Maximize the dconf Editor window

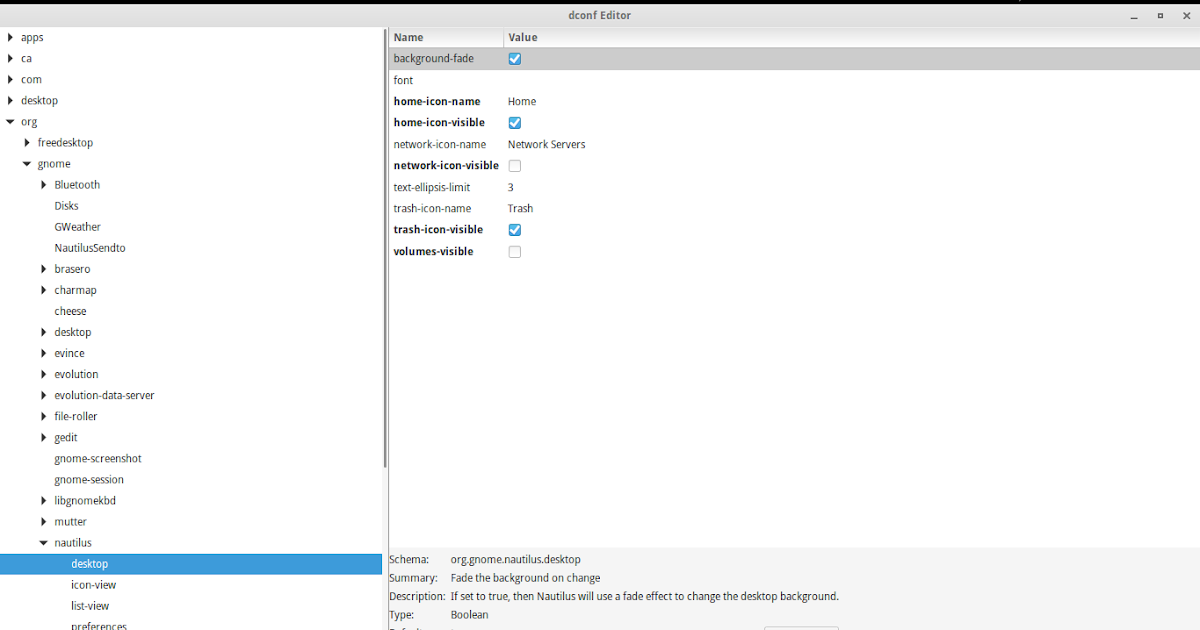1160,15
